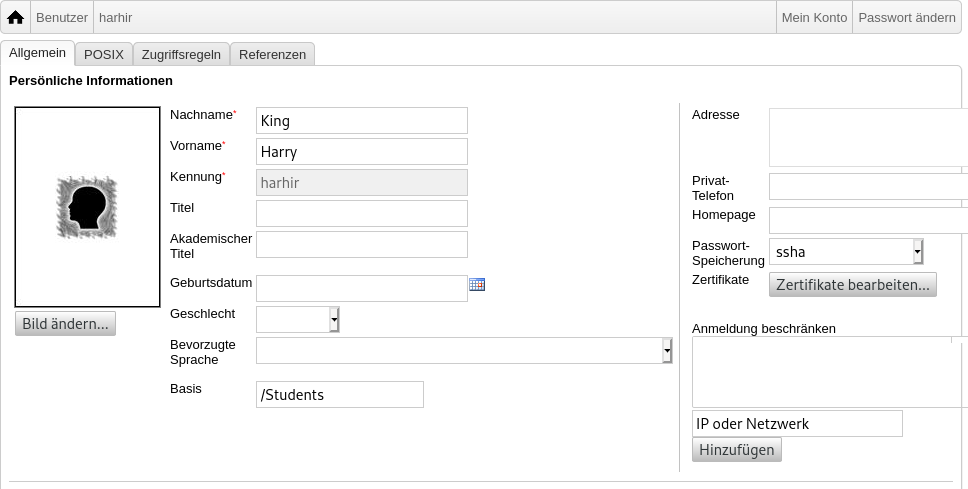Click the Basis field showing /Students
The image size is (968, 489).
[340, 395]
